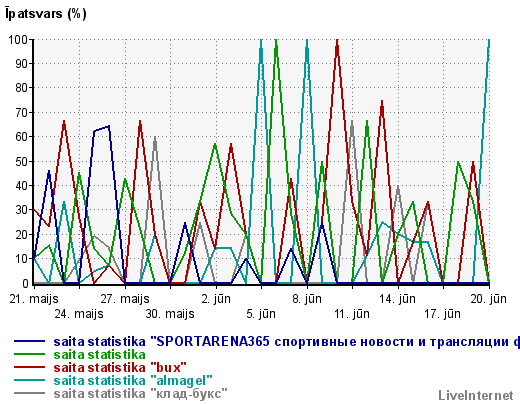Click the green legend line swatch
Viewport: 520px width, 405px height.
(x=29, y=354)
